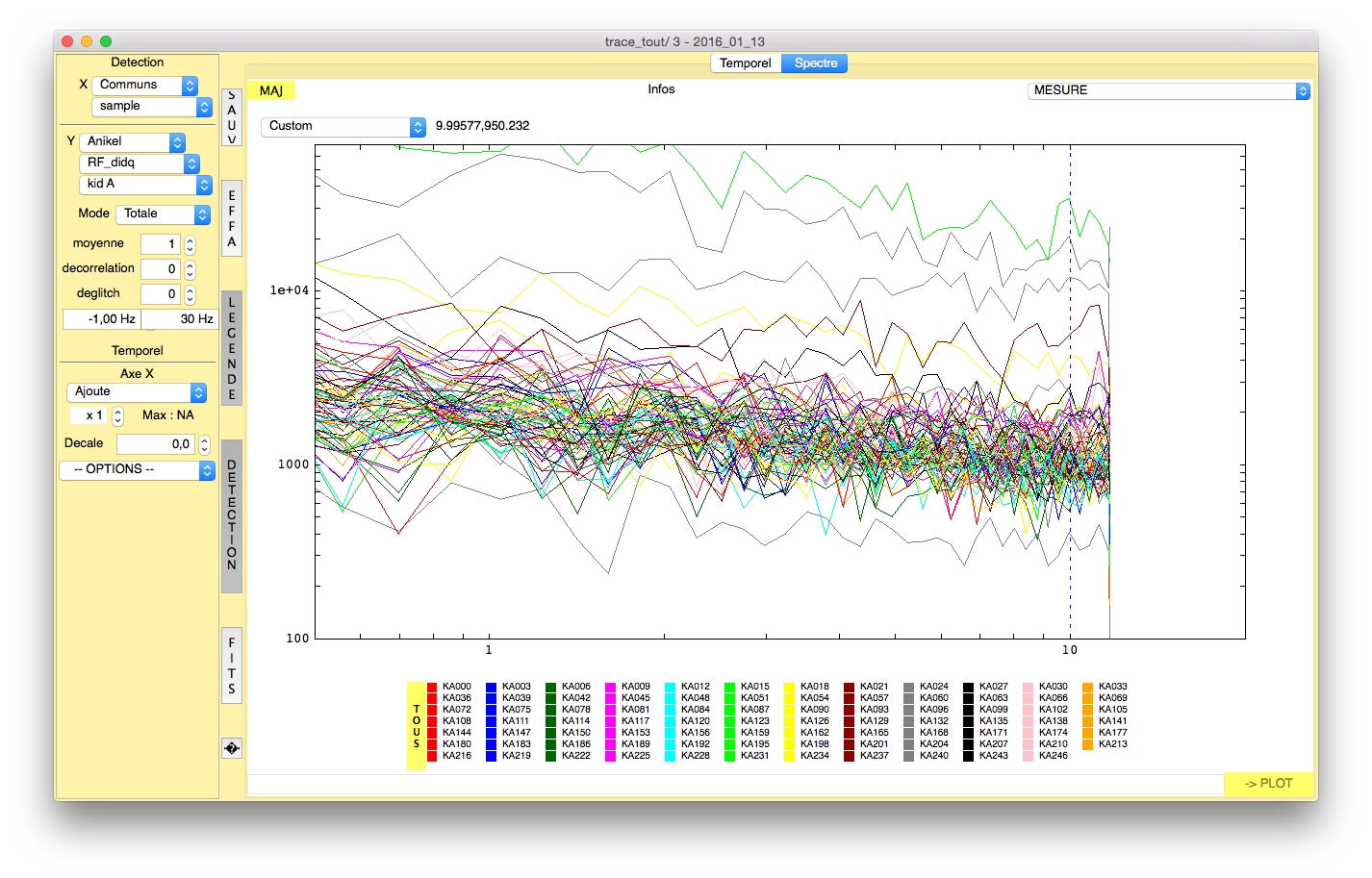The height and width of the screenshot is (878, 1372).
Task: Open the MESURE dropdown
Action: click(1168, 90)
